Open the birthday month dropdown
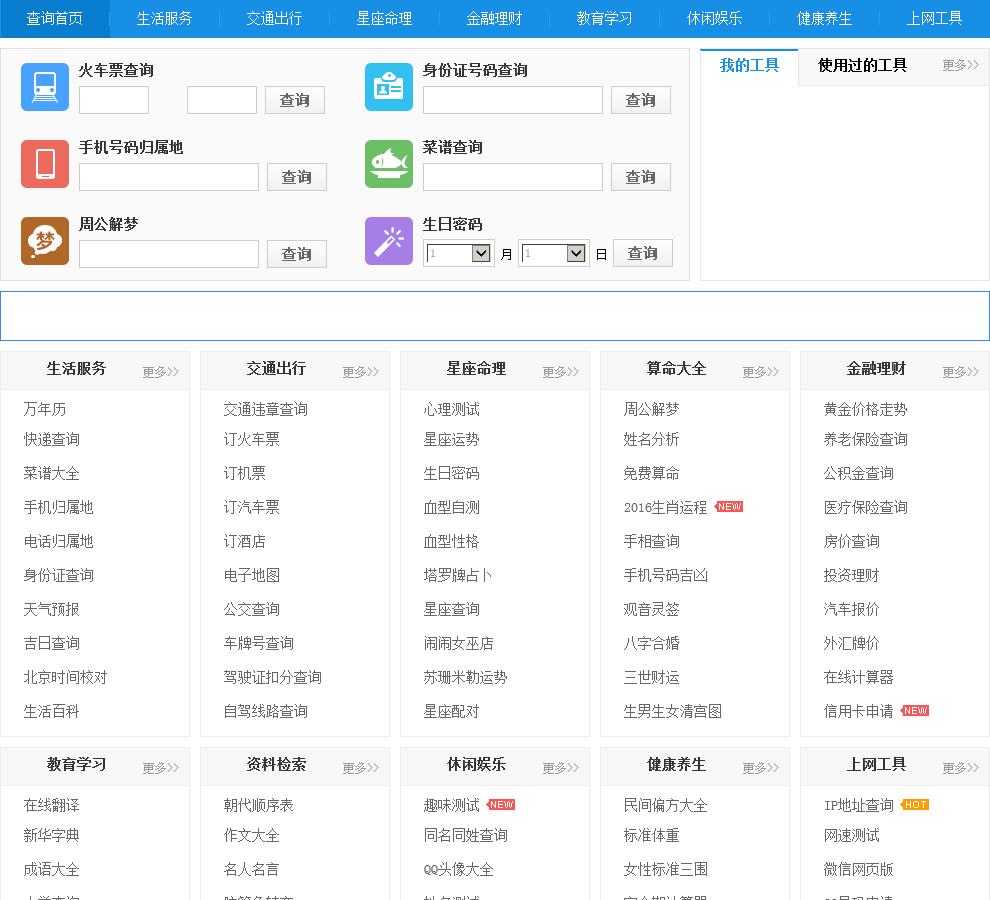Screen dimensions: 990x900 pos(459,254)
